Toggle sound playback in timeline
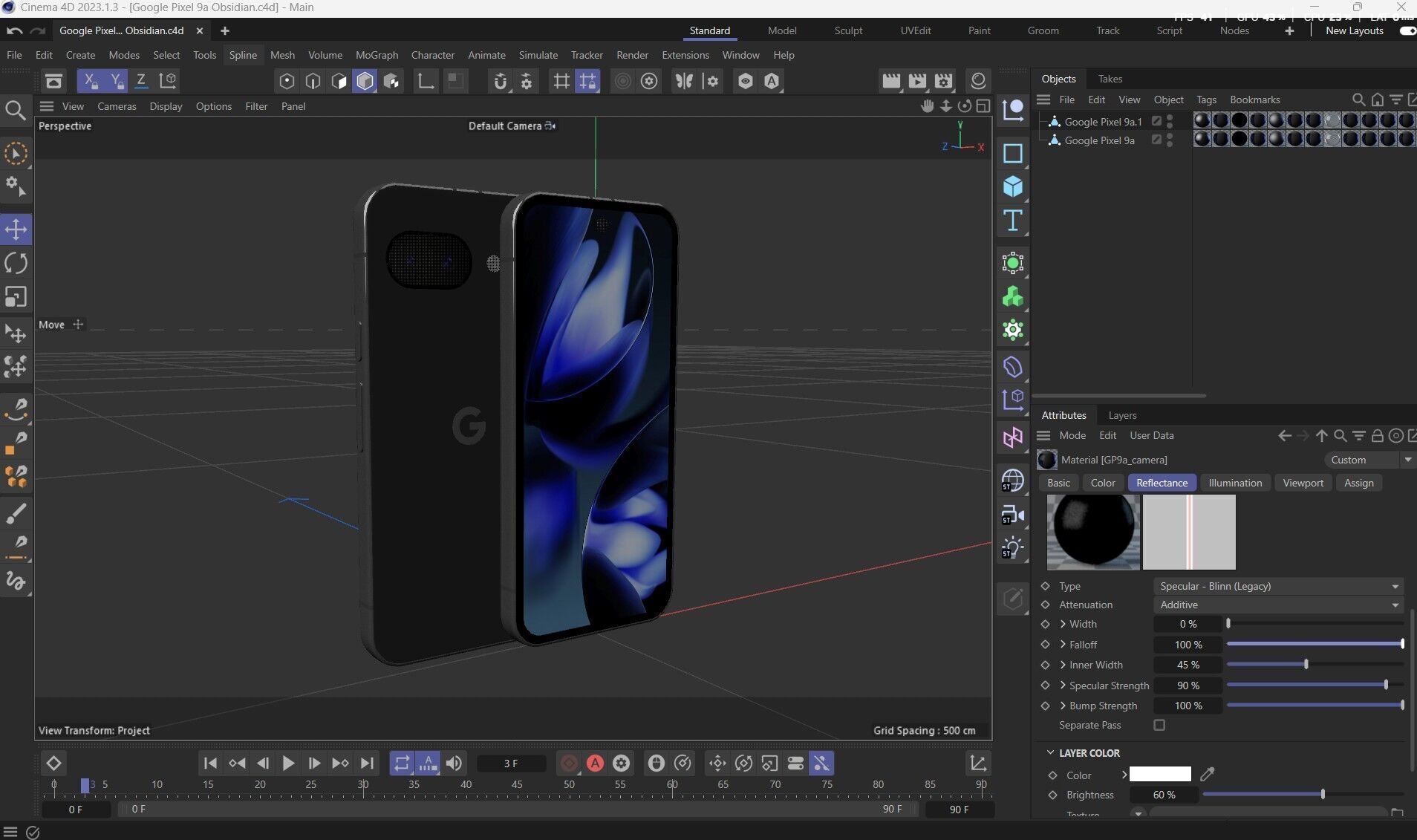The image size is (1417, 840). coord(454,763)
